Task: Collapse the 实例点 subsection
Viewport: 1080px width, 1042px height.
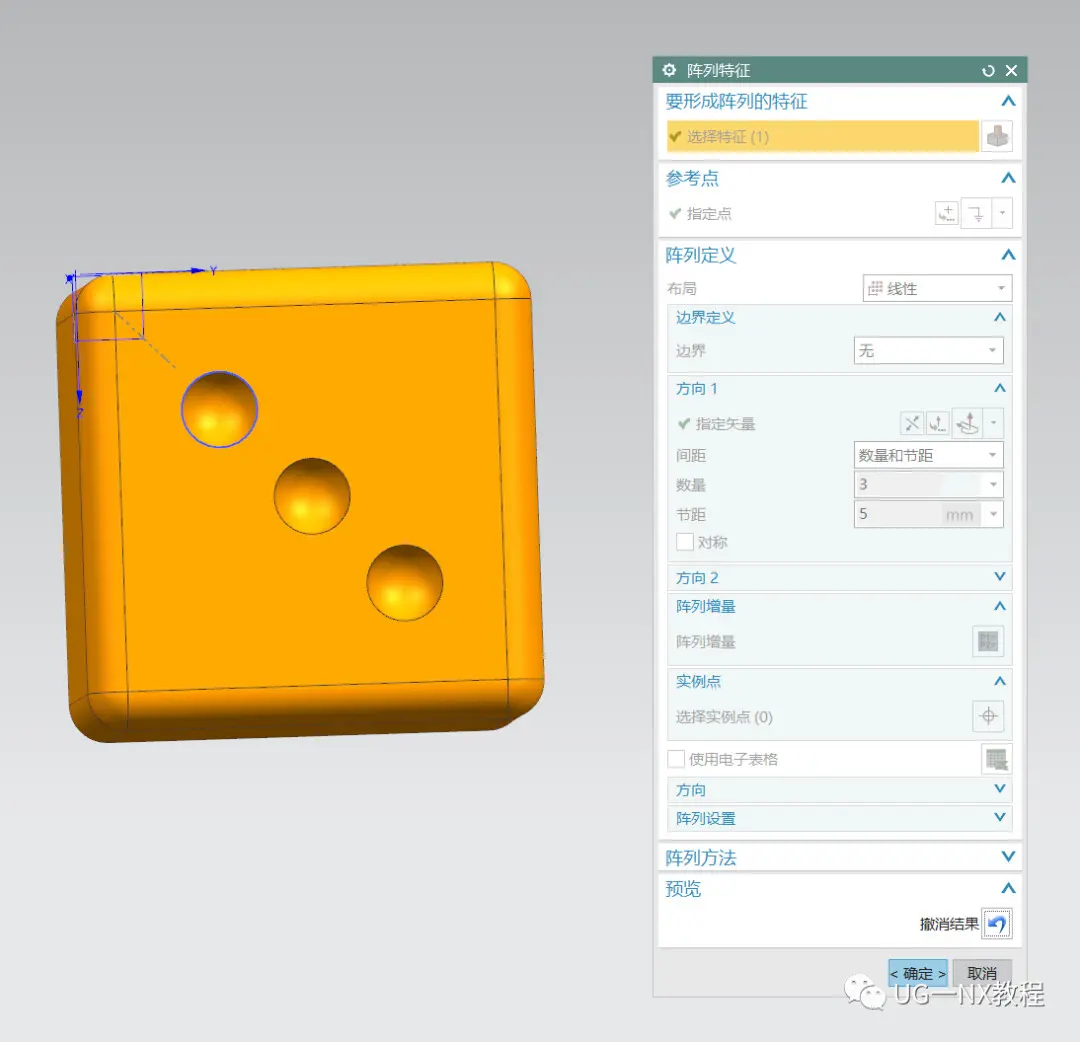Action: tap(999, 681)
